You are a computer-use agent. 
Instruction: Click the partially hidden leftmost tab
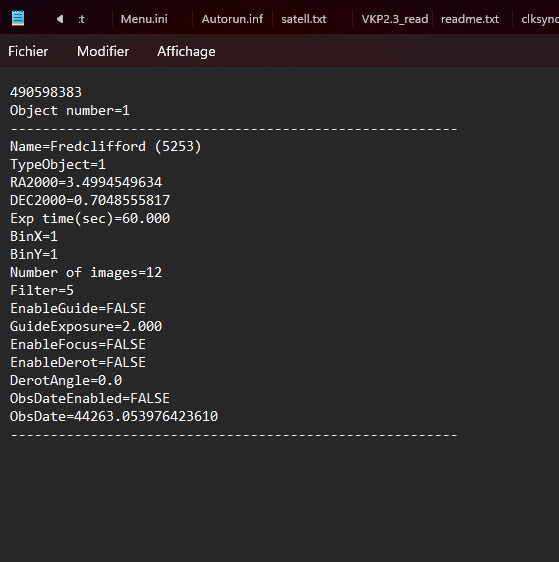pos(82,19)
